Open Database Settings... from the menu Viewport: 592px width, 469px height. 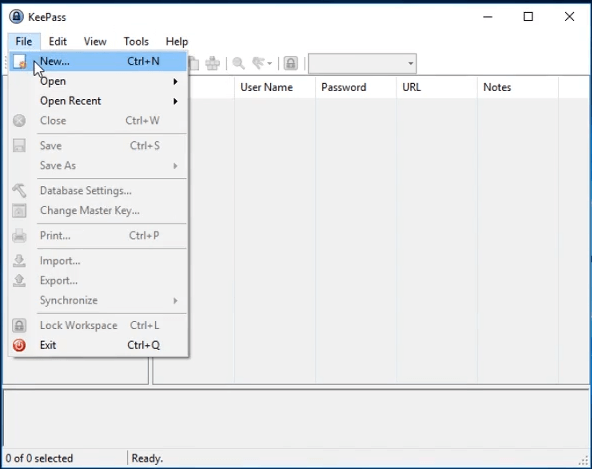pos(98,191)
